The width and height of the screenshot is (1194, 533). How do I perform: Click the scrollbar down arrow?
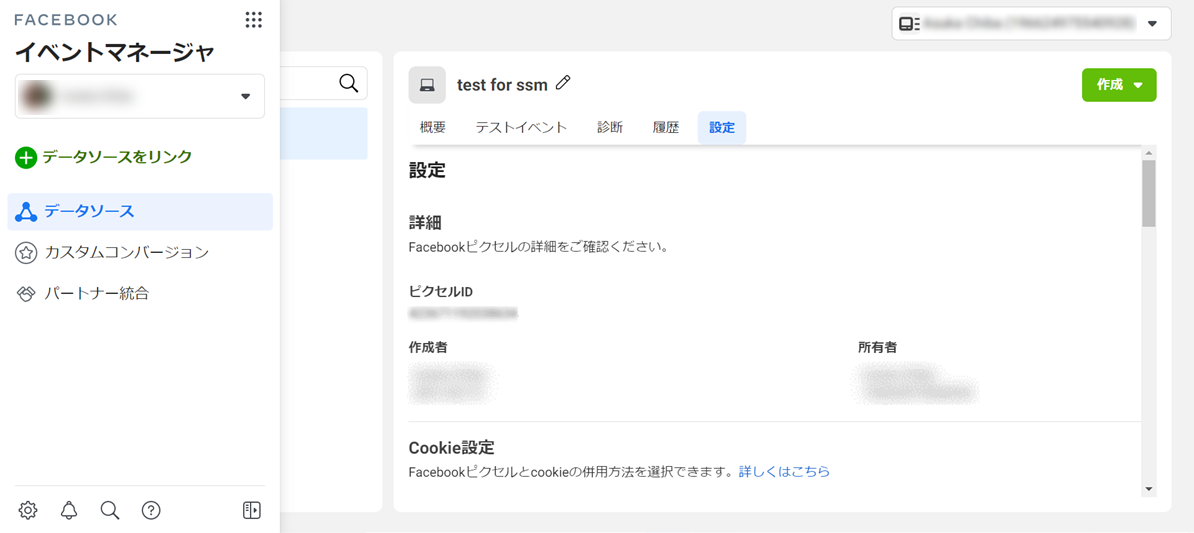pyautogui.click(x=1149, y=489)
